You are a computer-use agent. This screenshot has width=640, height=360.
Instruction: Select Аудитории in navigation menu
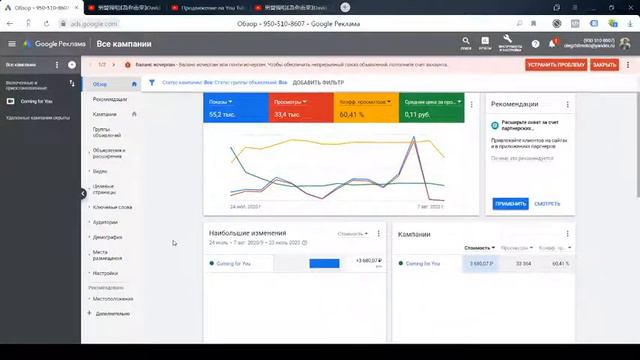(105, 222)
